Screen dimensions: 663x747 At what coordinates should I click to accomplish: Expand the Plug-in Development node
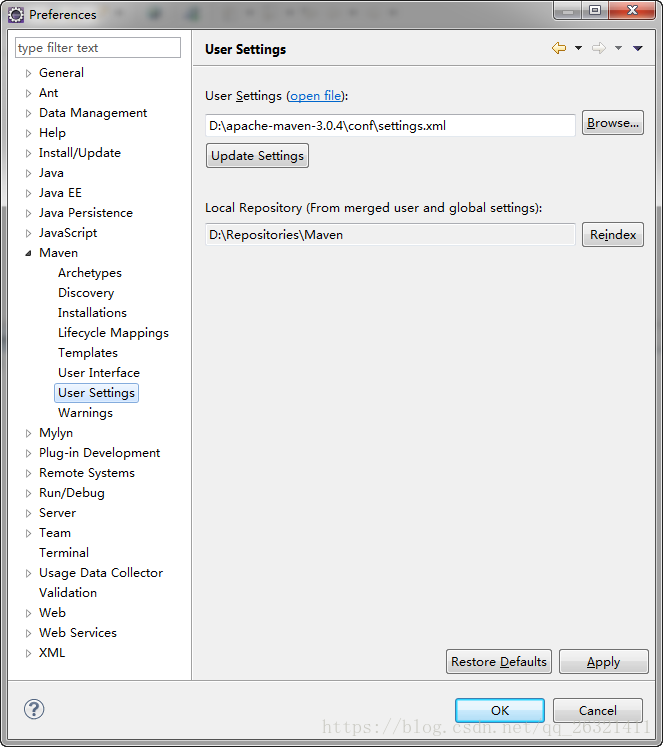pyautogui.click(x=28, y=454)
